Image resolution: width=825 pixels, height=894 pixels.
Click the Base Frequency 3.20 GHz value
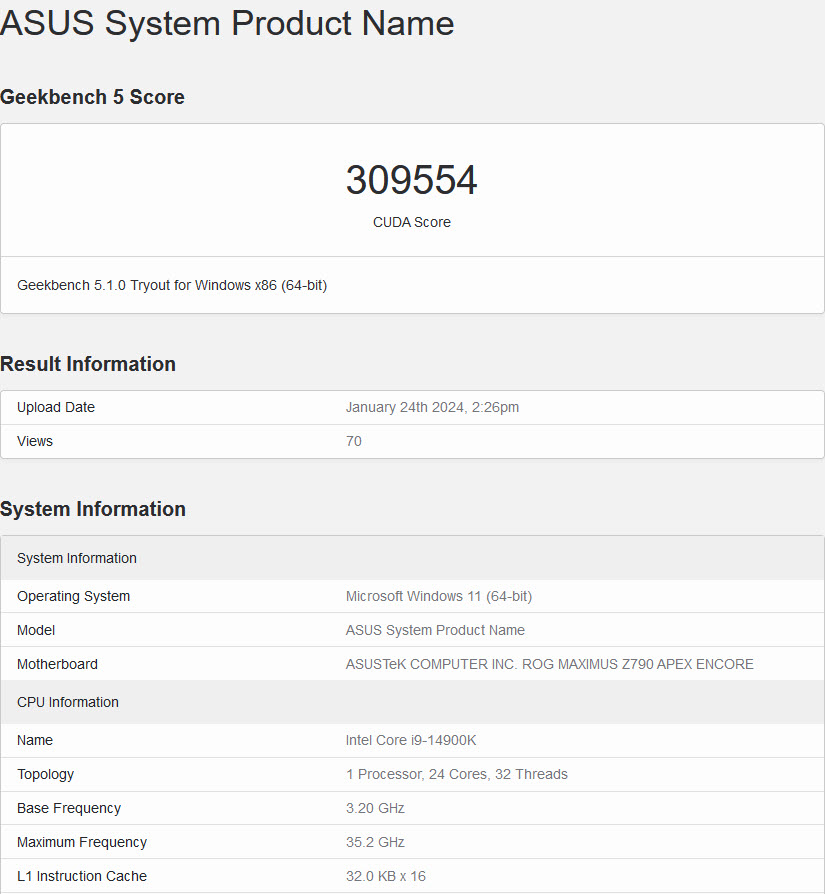click(x=374, y=808)
